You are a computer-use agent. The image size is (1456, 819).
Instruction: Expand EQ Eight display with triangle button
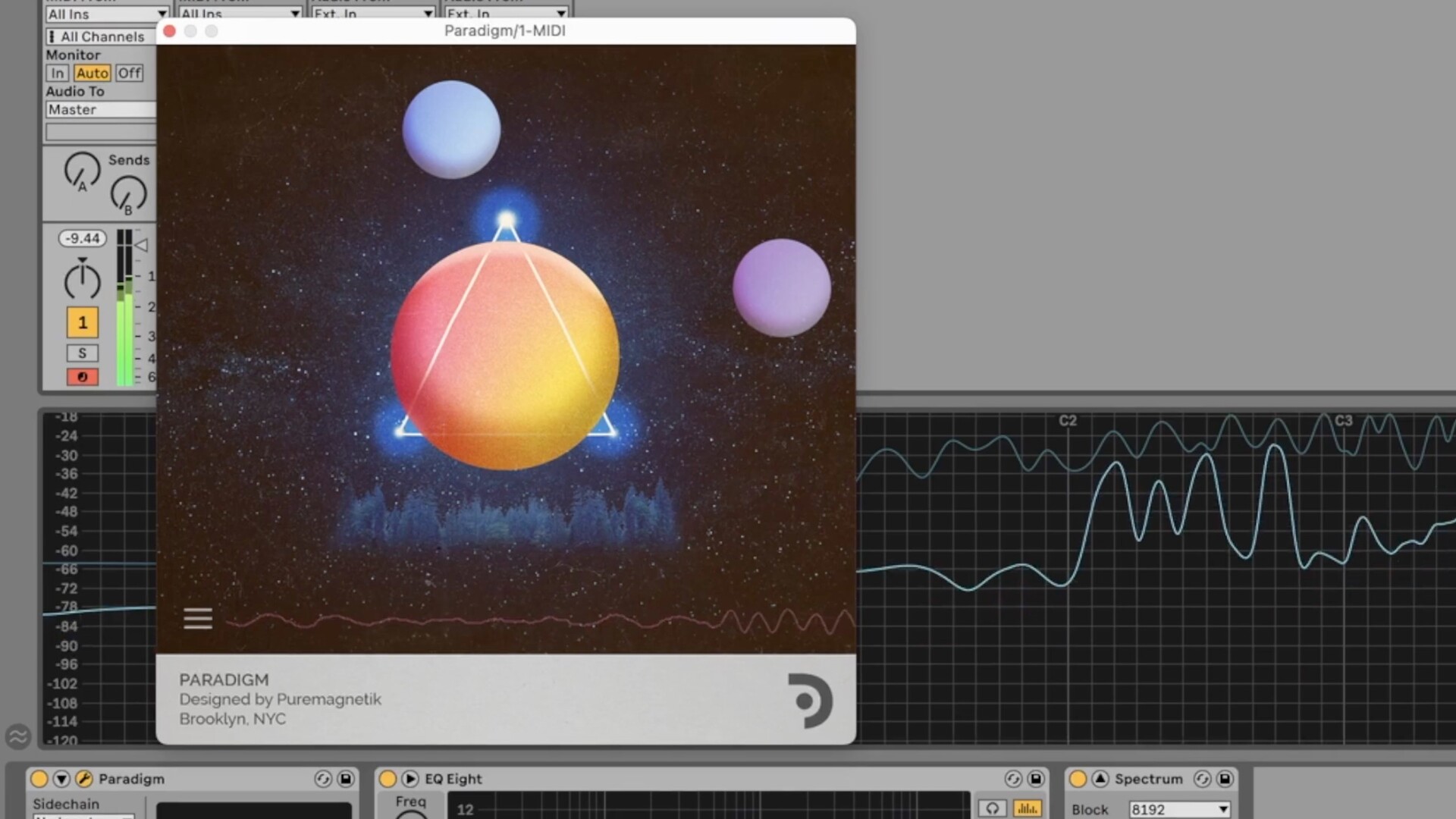point(410,779)
